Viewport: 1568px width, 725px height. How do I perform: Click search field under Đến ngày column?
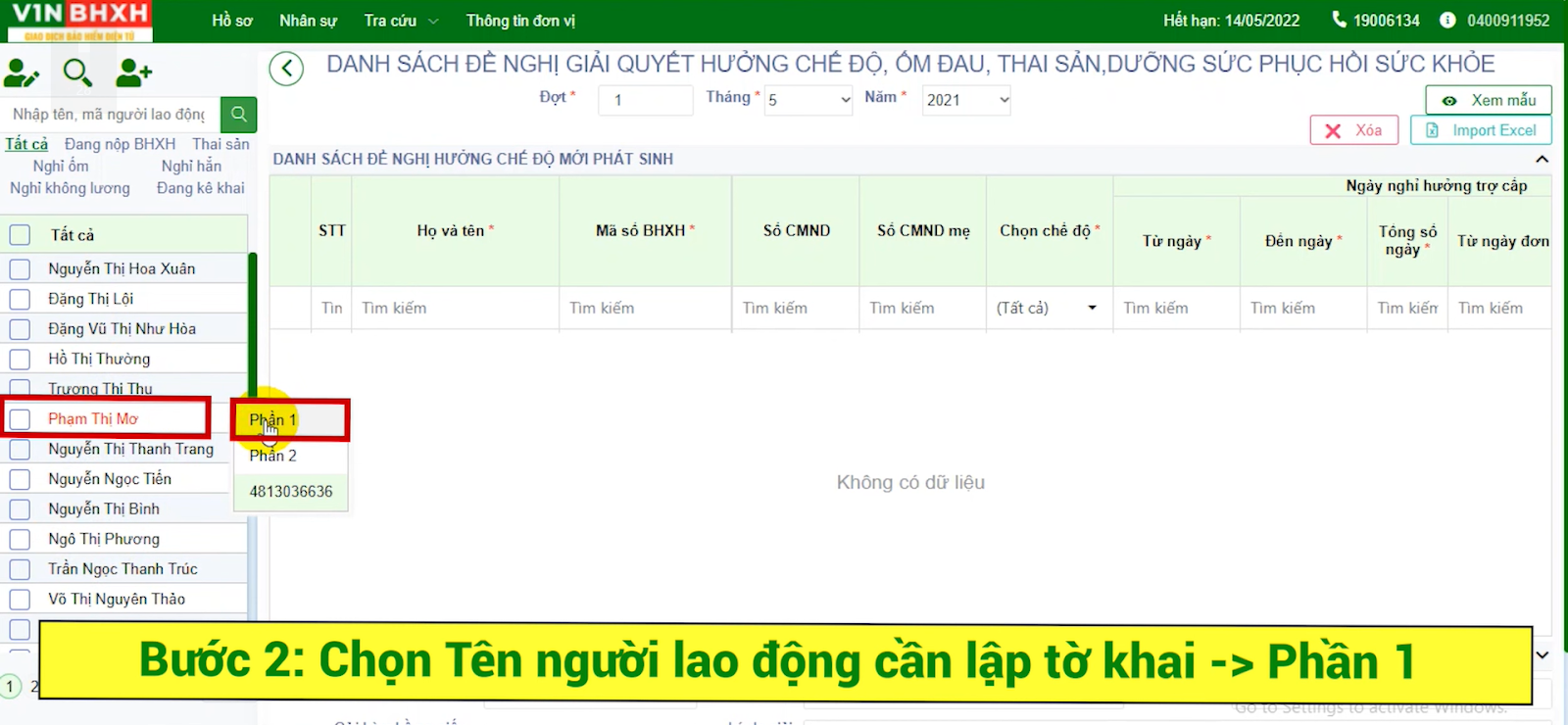pos(1303,308)
